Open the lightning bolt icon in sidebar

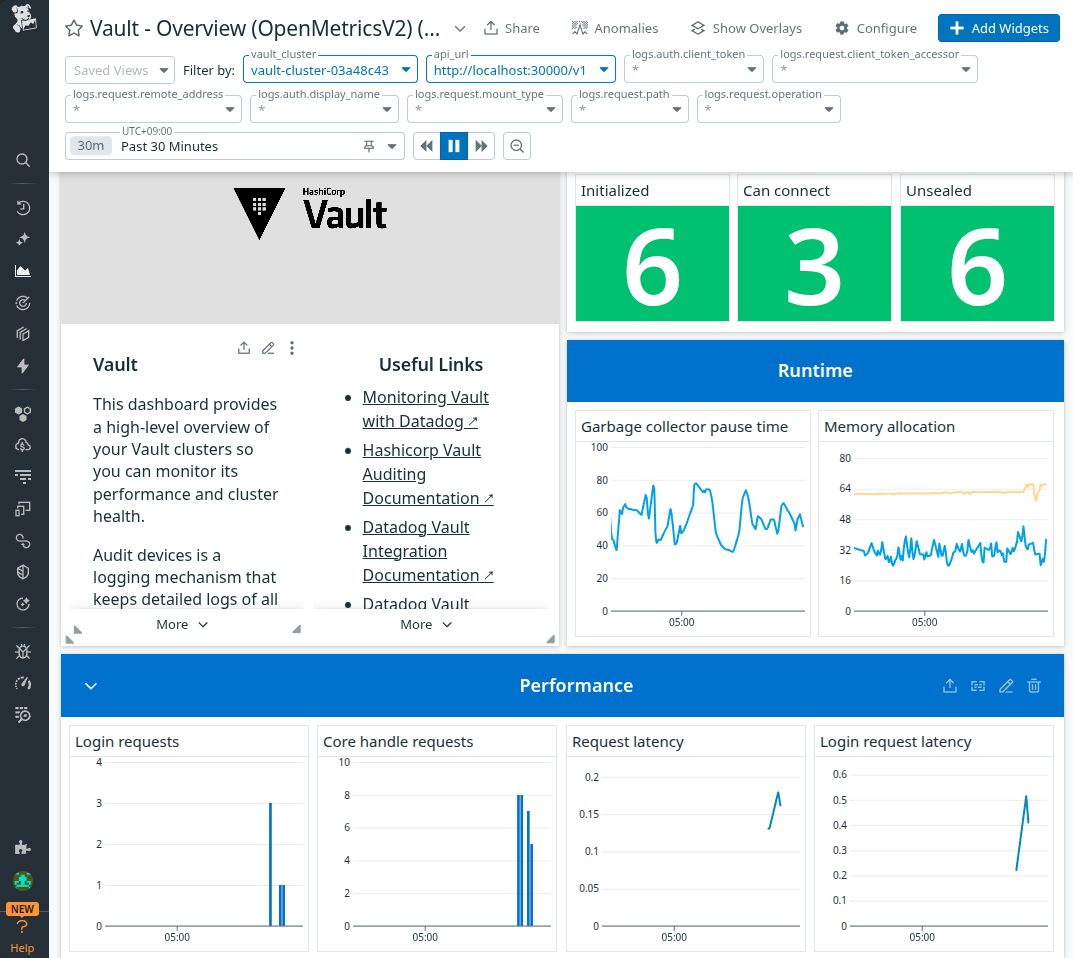[x=23, y=366]
